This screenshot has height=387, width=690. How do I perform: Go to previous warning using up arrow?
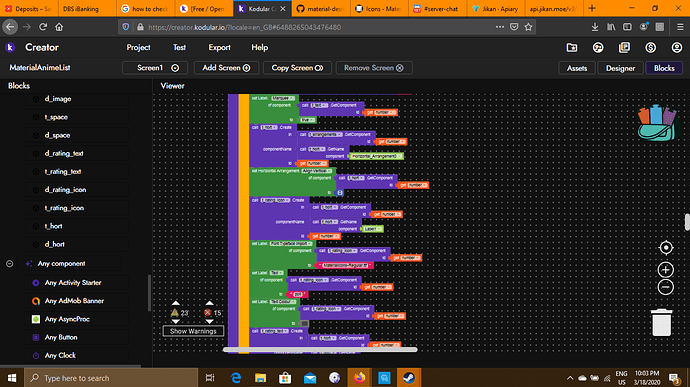176,303
